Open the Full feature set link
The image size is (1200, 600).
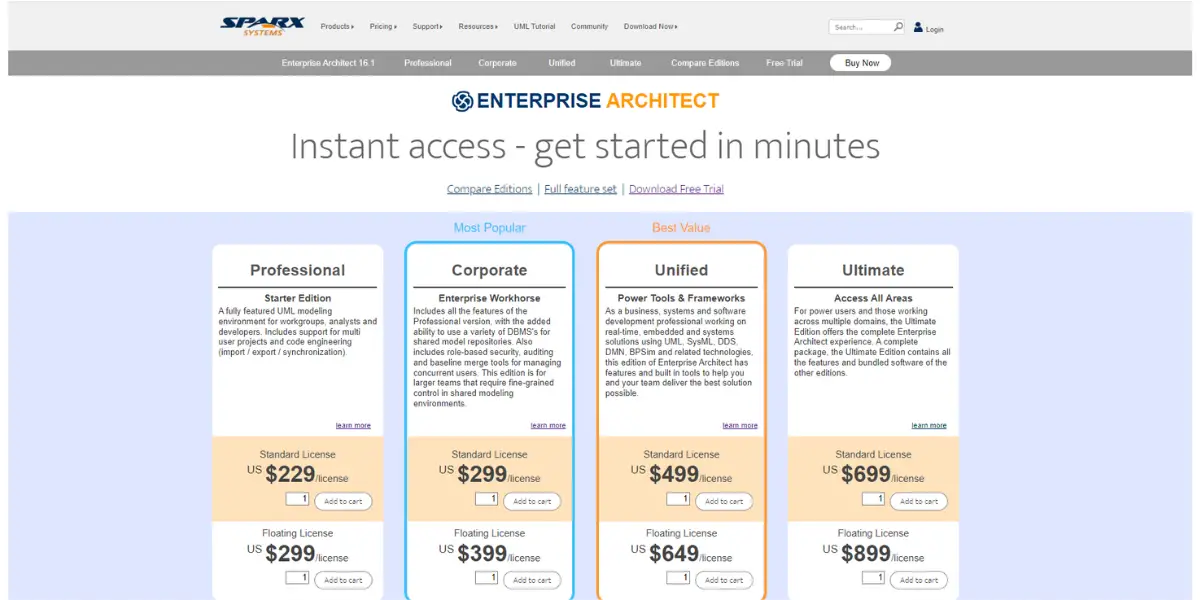point(580,189)
